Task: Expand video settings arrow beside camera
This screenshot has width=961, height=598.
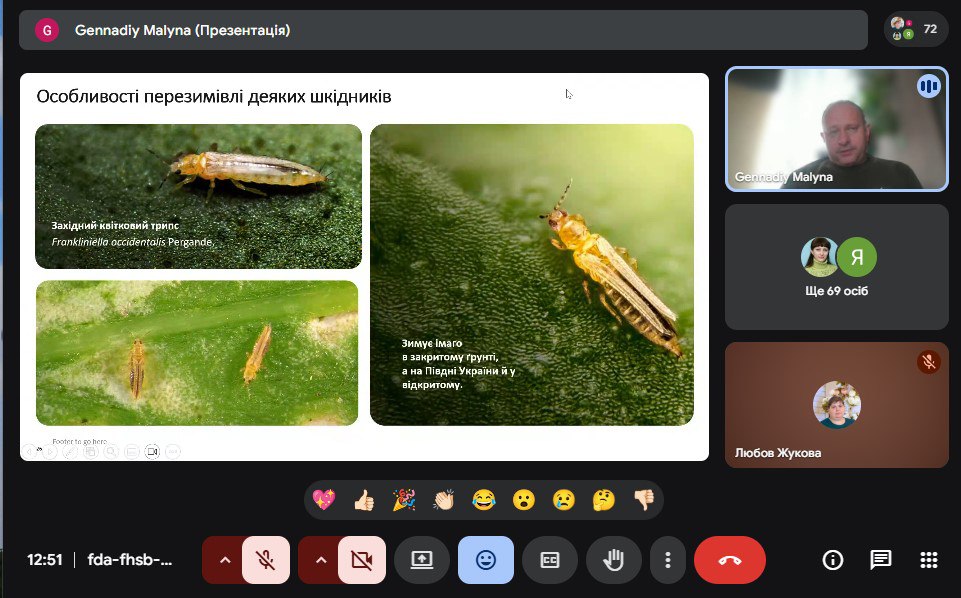Action: 320,560
